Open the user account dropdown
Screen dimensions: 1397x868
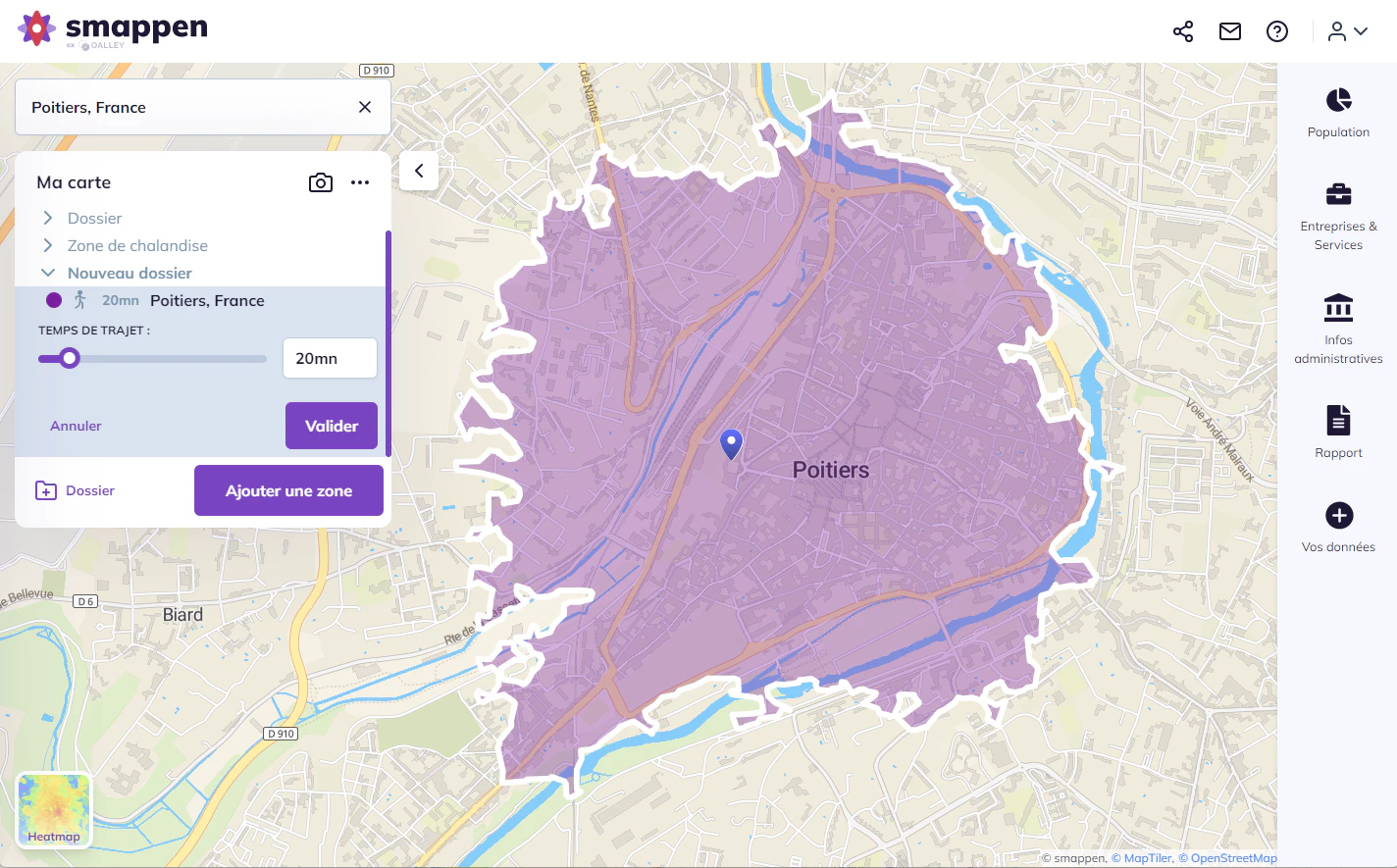(x=1348, y=31)
